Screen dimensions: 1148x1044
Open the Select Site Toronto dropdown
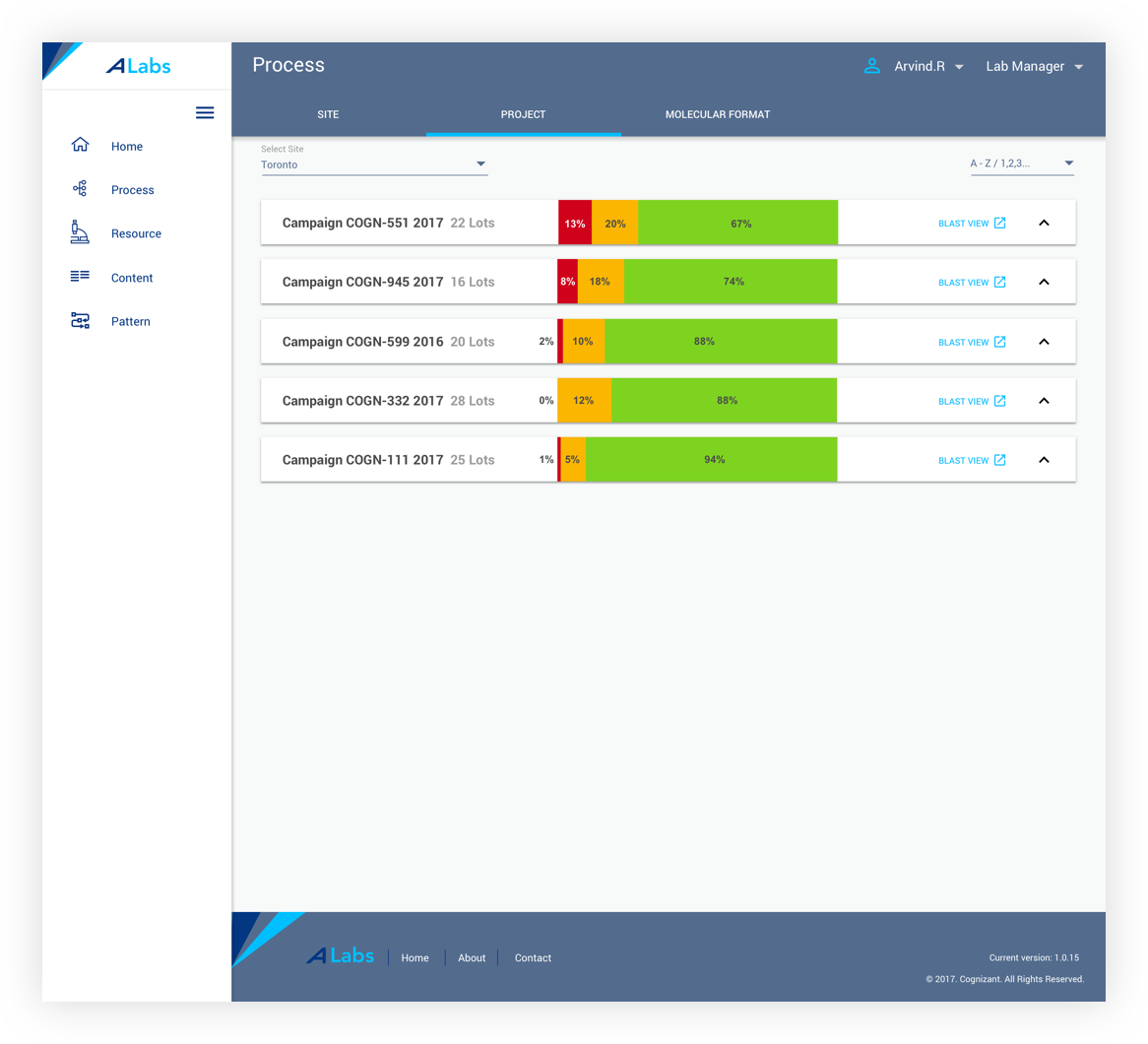[x=374, y=164]
